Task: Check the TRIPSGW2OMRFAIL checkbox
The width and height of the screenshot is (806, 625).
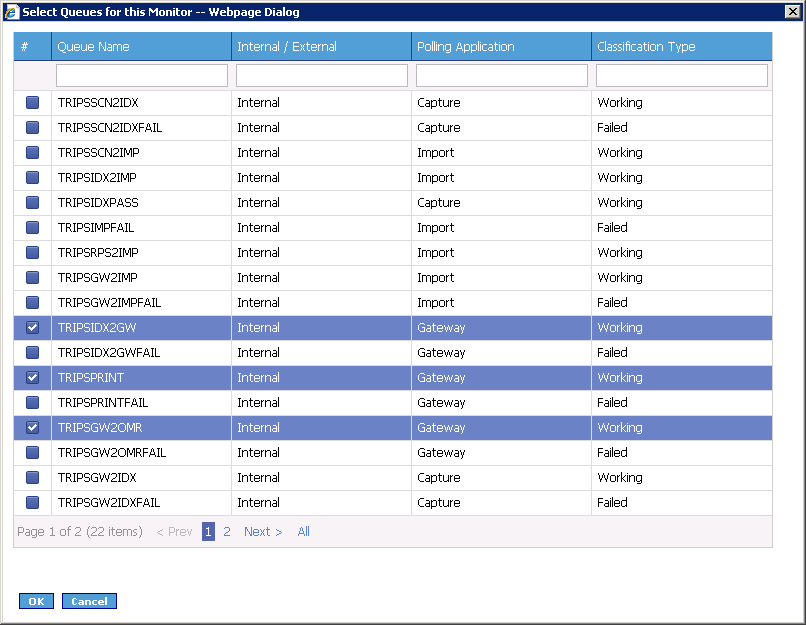Action: coord(32,453)
